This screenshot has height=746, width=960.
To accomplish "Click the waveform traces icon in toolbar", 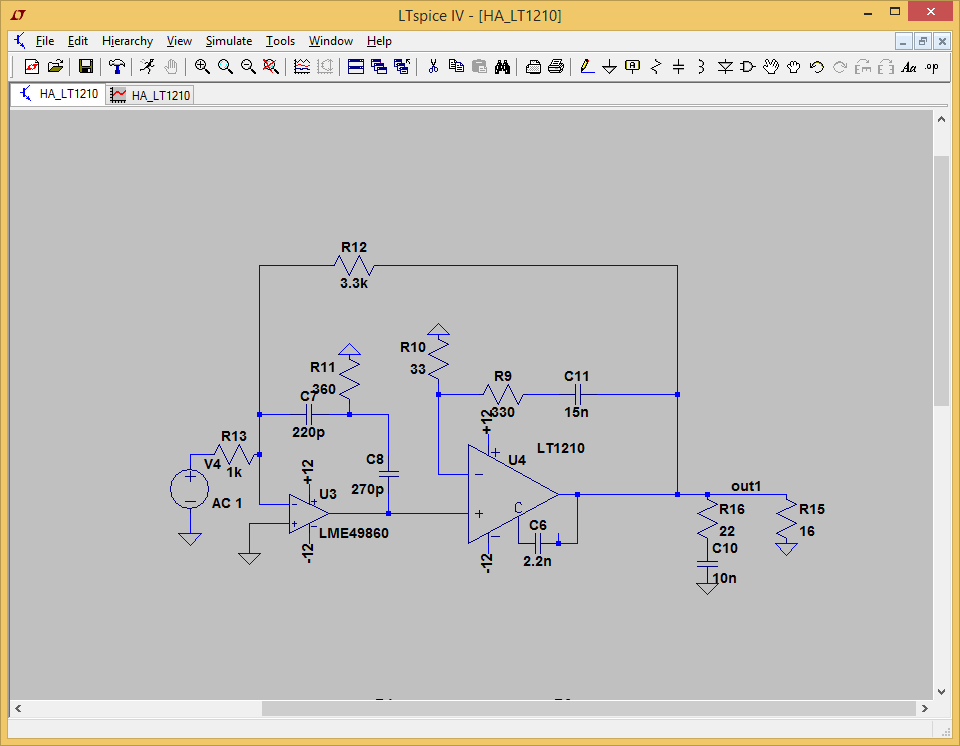I will click(302, 66).
